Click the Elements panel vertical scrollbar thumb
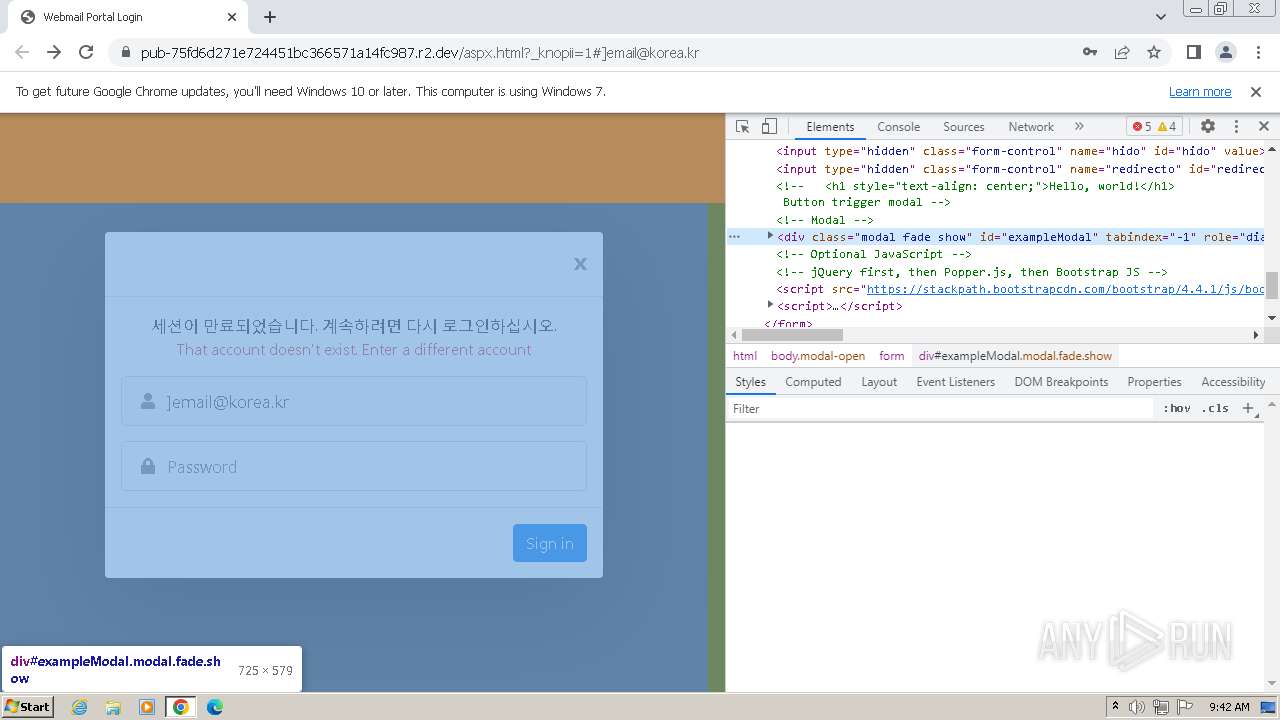Image resolution: width=1280 pixels, height=720 pixels. point(1272,285)
